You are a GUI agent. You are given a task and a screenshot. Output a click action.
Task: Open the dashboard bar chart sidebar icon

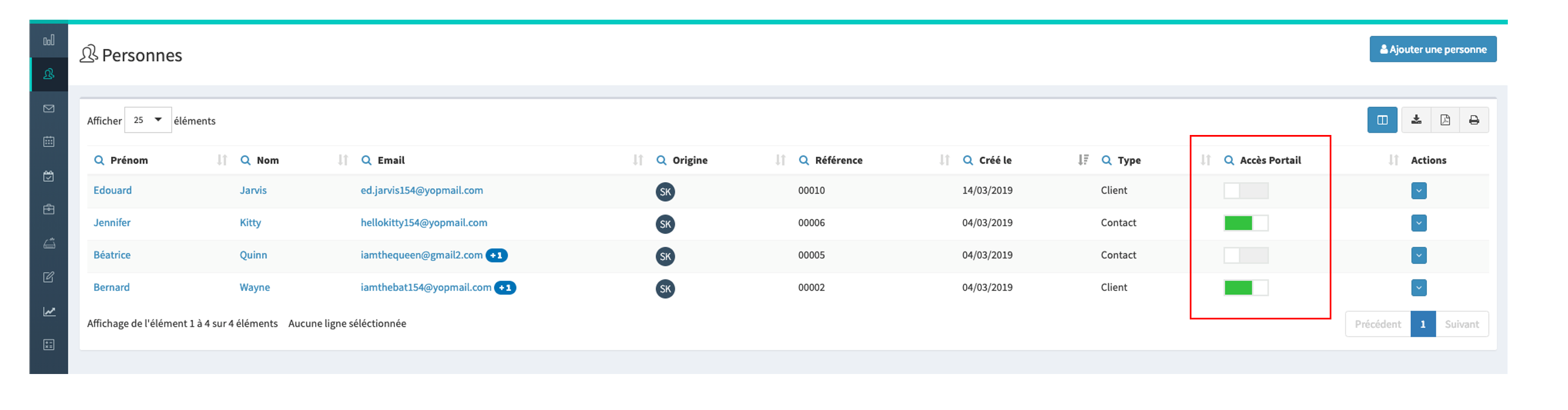point(49,40)
